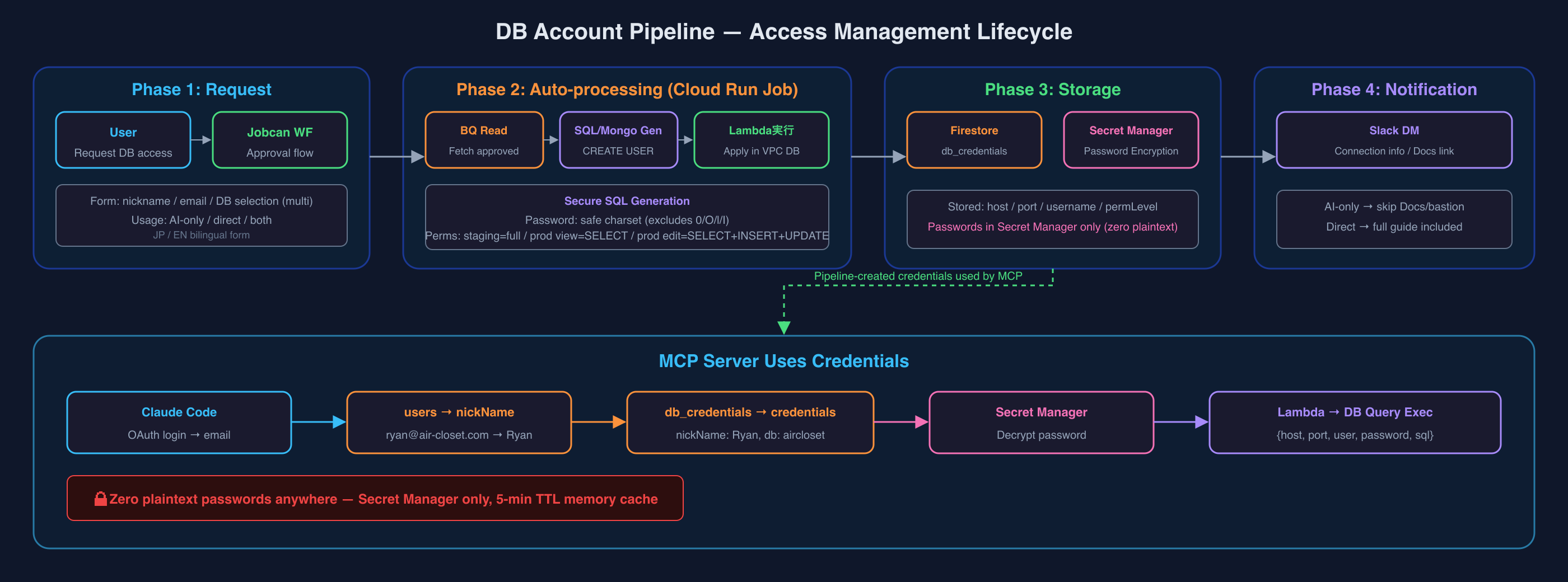Click 'Passwords in Secret Manager only' text

pos(1052,227)
